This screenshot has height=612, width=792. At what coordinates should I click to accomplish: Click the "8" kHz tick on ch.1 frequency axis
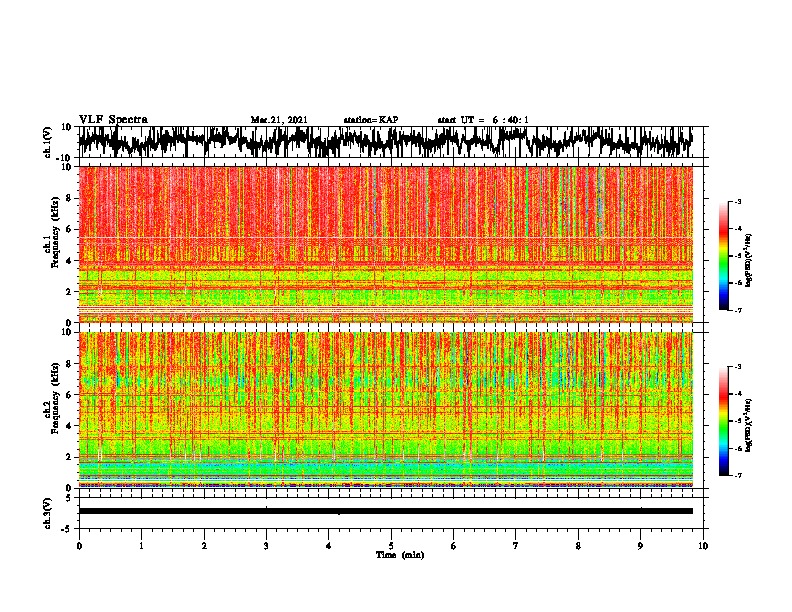click(69, 198)
